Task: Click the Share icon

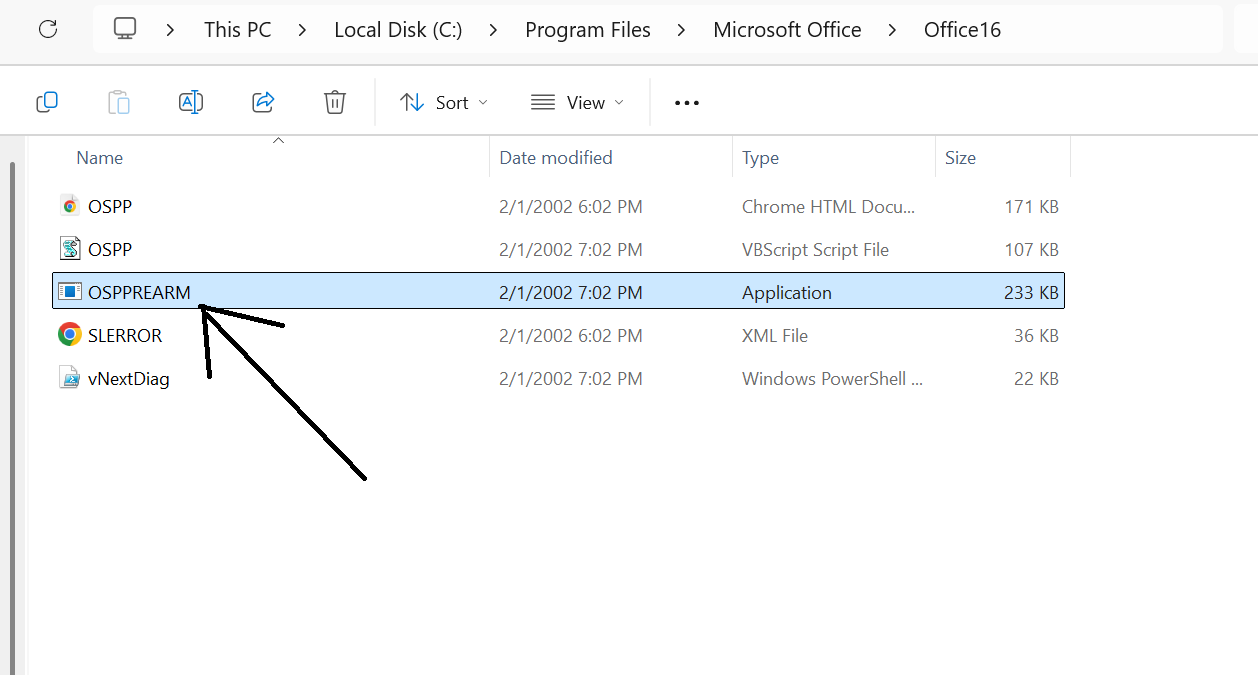Action: (x=263, y=101)
